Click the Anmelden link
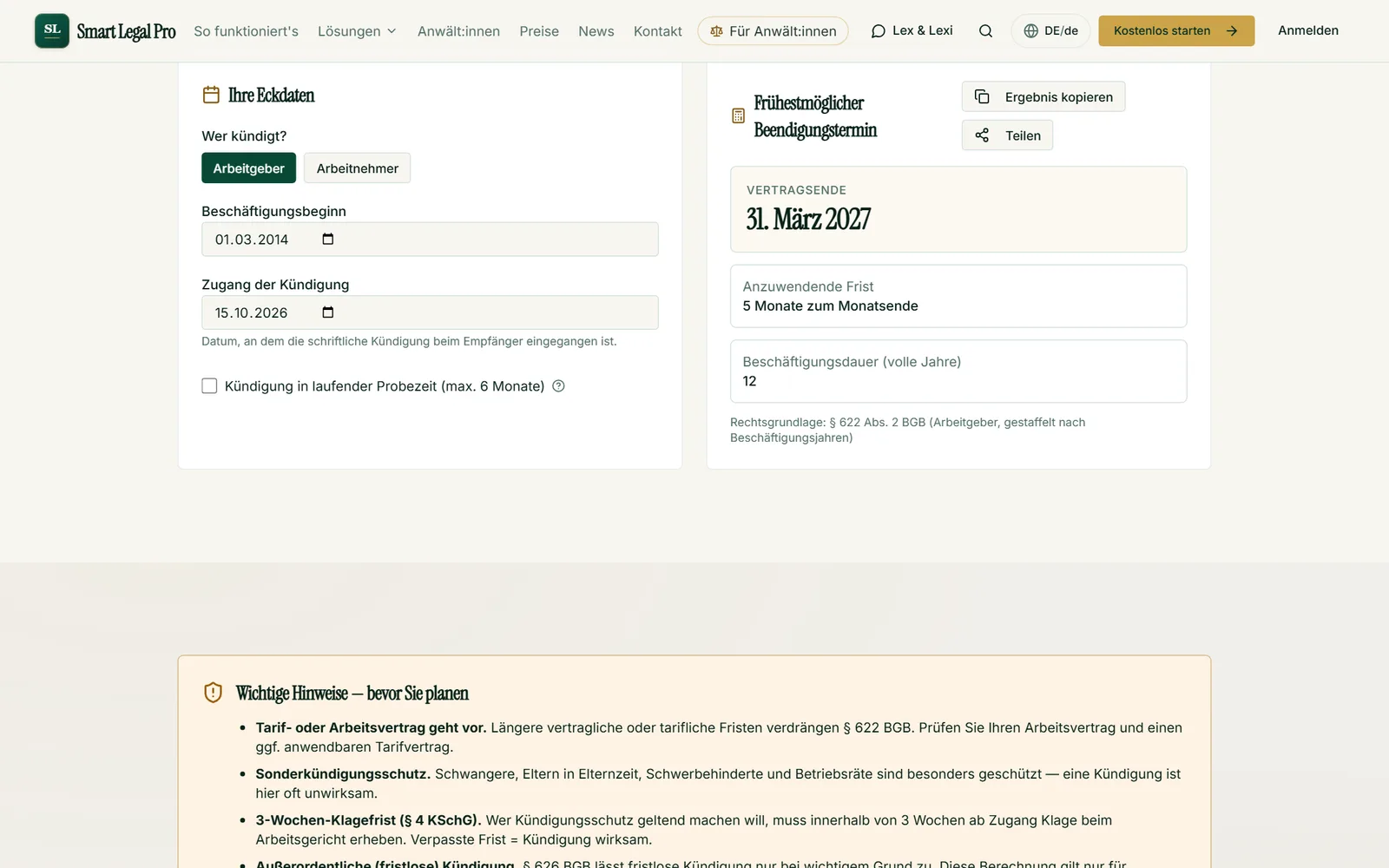The image size is (1389, 868). coord(1307,30)
